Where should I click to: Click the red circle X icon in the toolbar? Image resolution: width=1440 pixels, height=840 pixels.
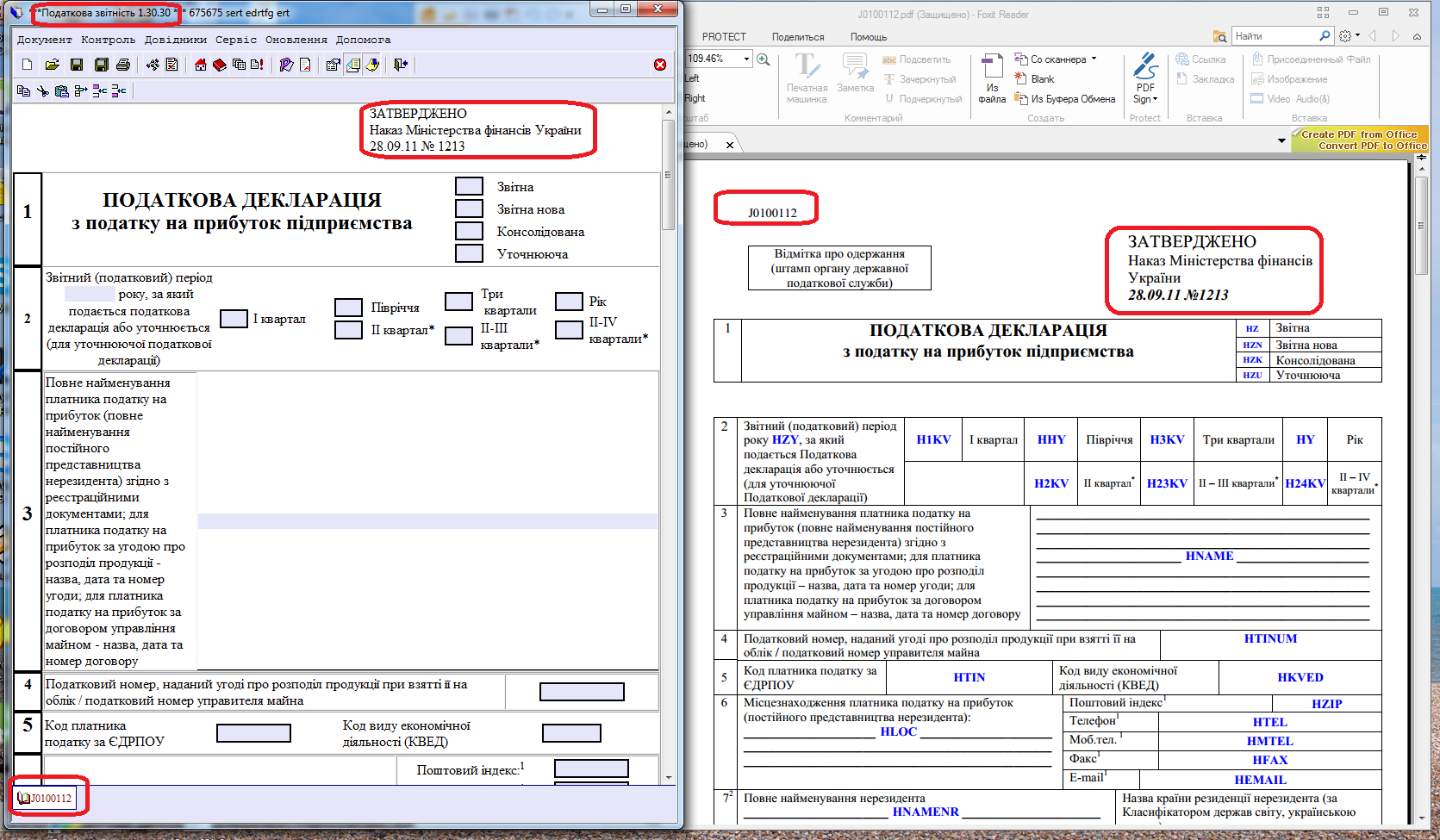(660, 65)
